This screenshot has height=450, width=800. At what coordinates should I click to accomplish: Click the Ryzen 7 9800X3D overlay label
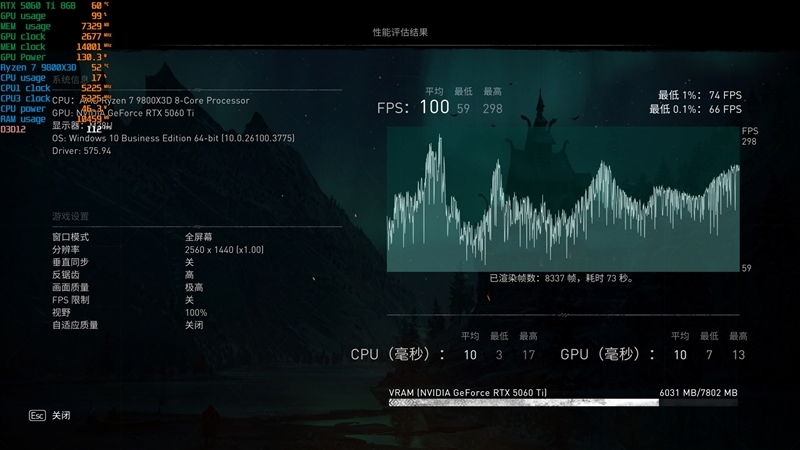coord(38,67)
